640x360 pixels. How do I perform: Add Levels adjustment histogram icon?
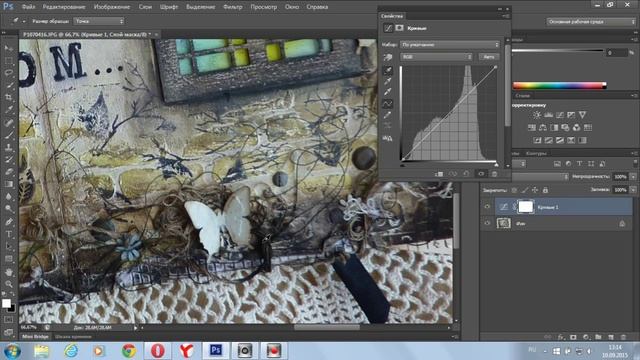pyautogui.click(x=548, y=115)
